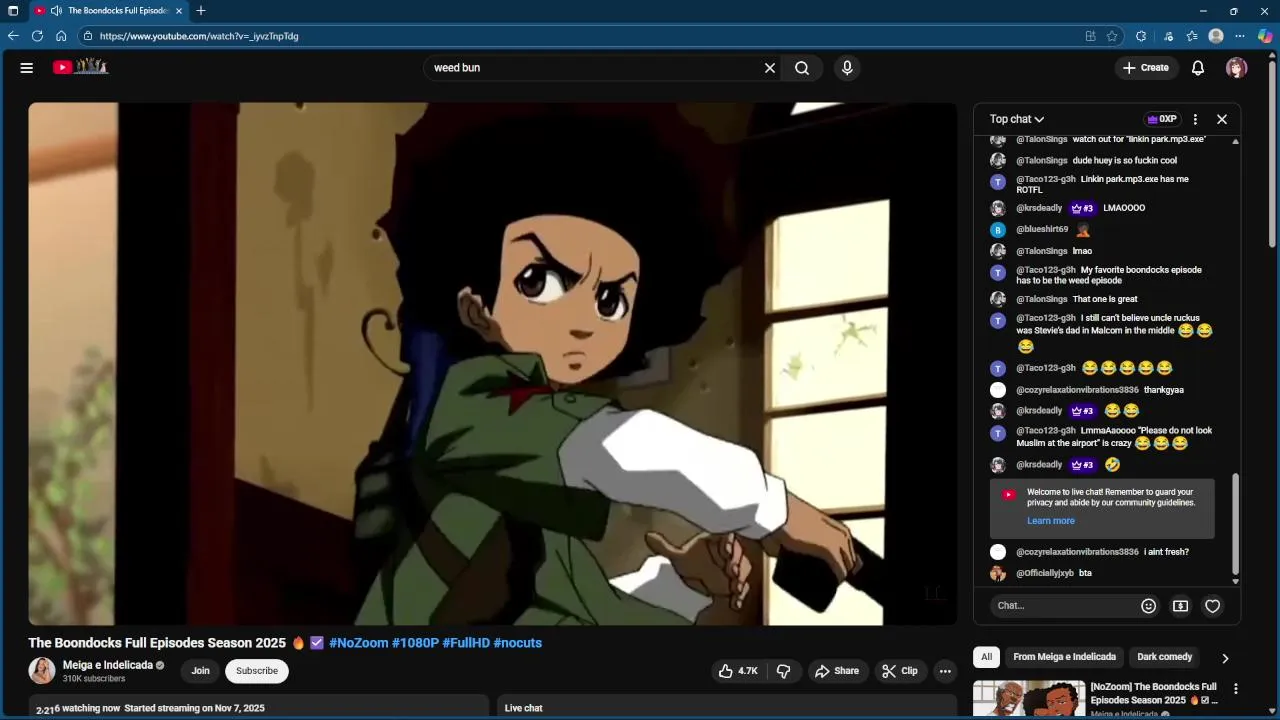Like the video with 4.7K likes
The width and height of the screenshot is (1280, 720).
738,671
